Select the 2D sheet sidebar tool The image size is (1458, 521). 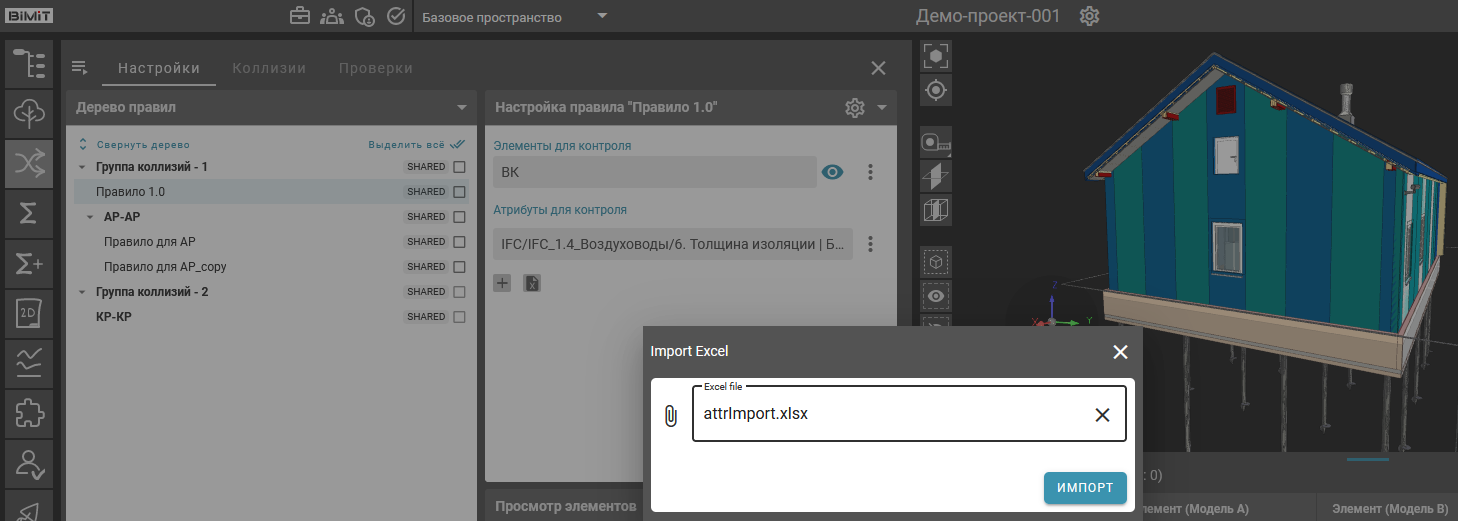[x=29, y=314]
